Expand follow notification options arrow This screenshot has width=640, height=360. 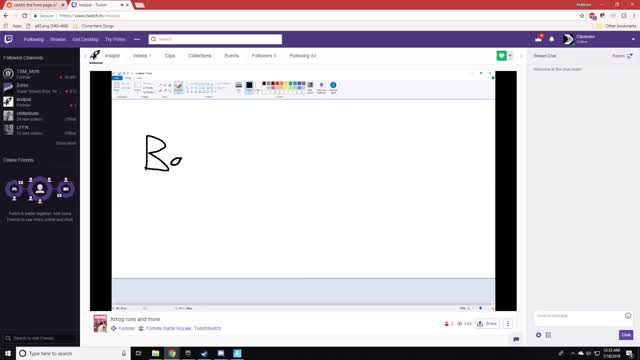pos(510,56)
